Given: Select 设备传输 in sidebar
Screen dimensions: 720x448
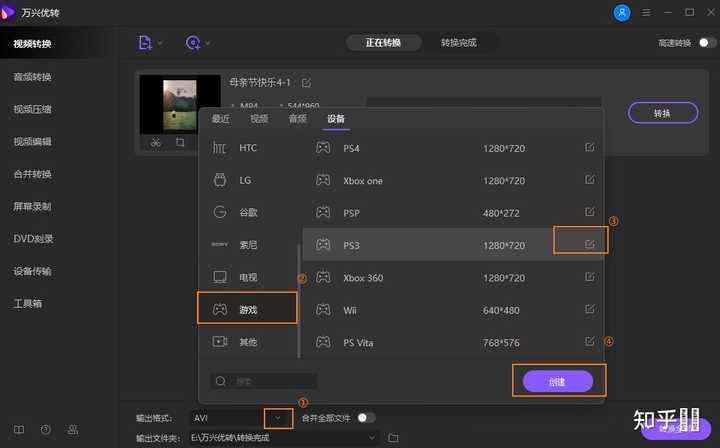Looking at the screenshot, I should coord(32,271).
